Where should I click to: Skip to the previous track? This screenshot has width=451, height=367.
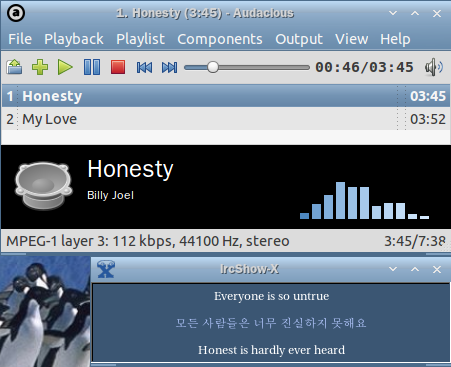(x=144, y=67)
